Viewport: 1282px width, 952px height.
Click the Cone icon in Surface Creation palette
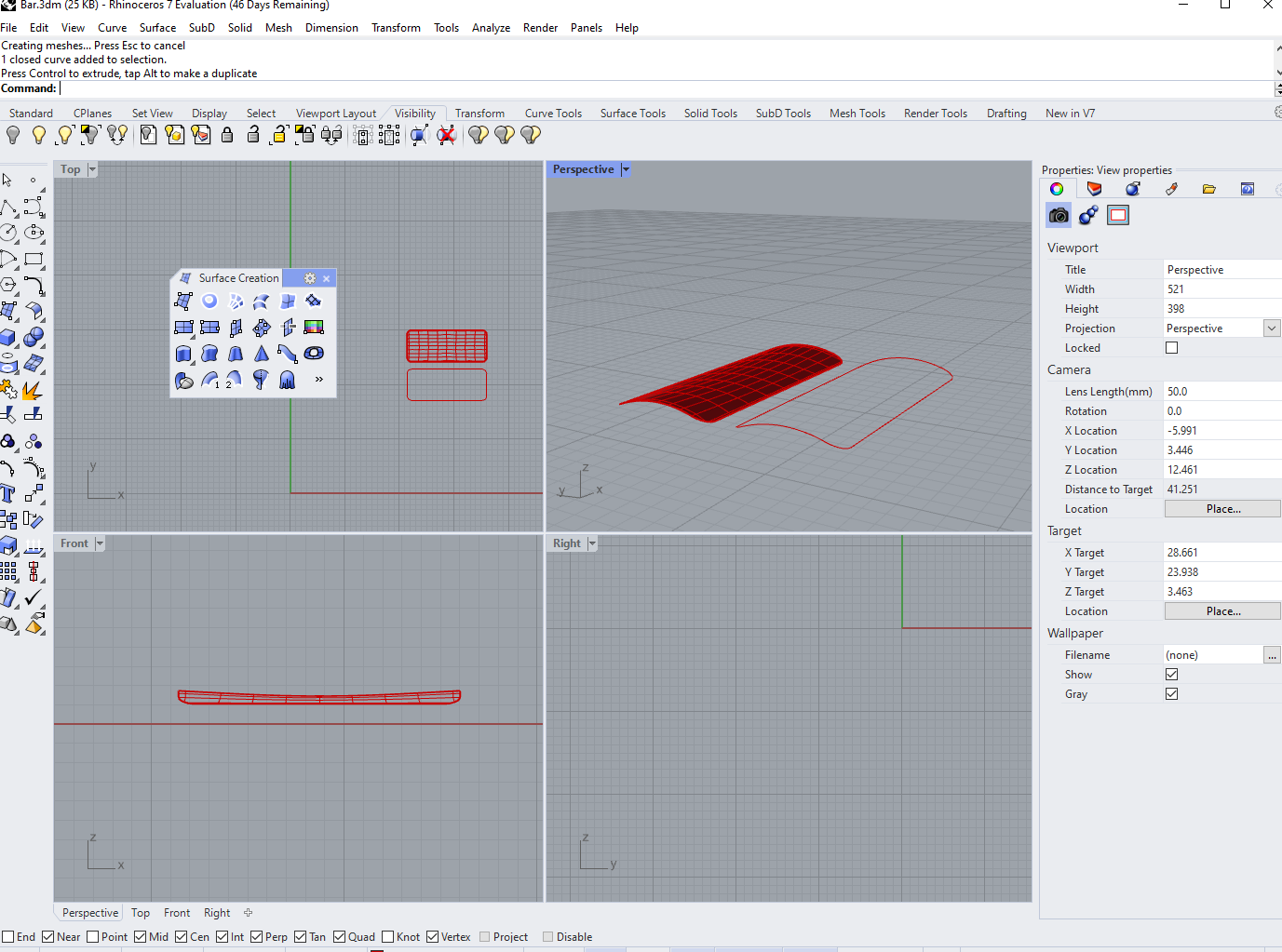pos(262,354)
